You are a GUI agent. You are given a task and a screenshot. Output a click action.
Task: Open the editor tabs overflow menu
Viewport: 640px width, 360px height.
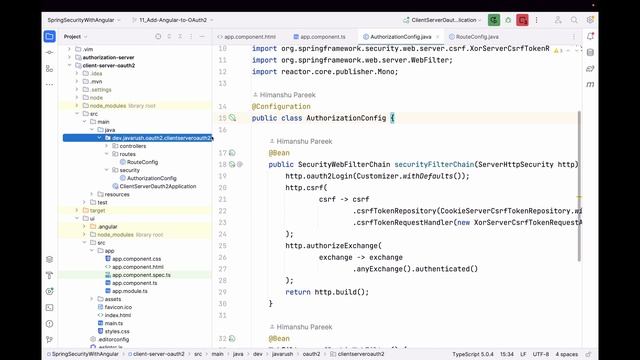[x=573, y=37]
